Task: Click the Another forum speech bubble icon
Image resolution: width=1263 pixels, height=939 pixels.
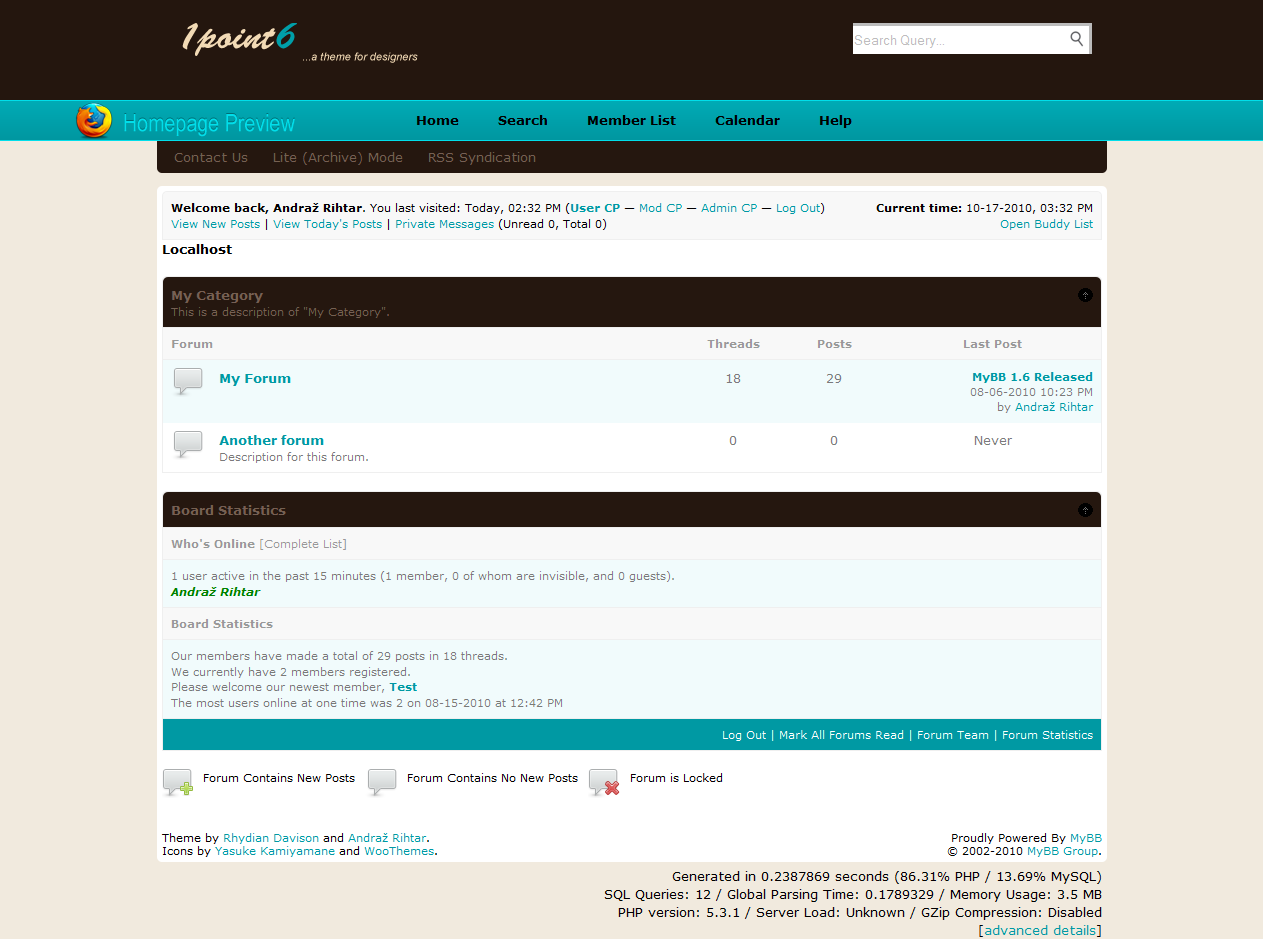Action: (x=188, y=445)
